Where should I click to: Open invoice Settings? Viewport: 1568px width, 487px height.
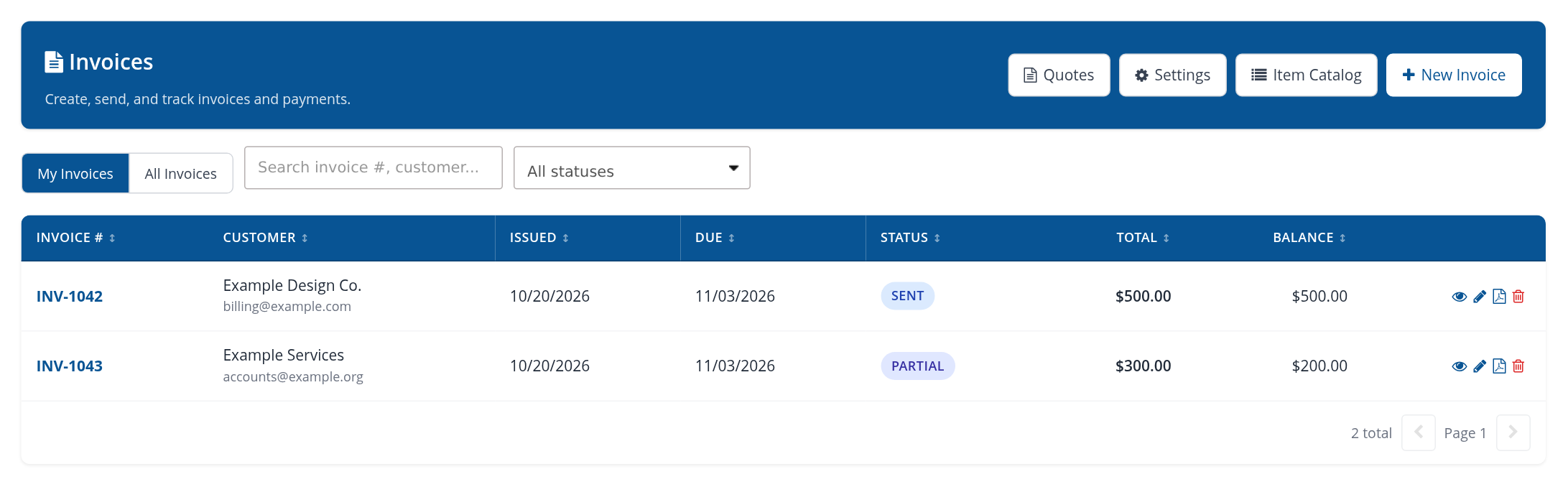[1172, 75]
